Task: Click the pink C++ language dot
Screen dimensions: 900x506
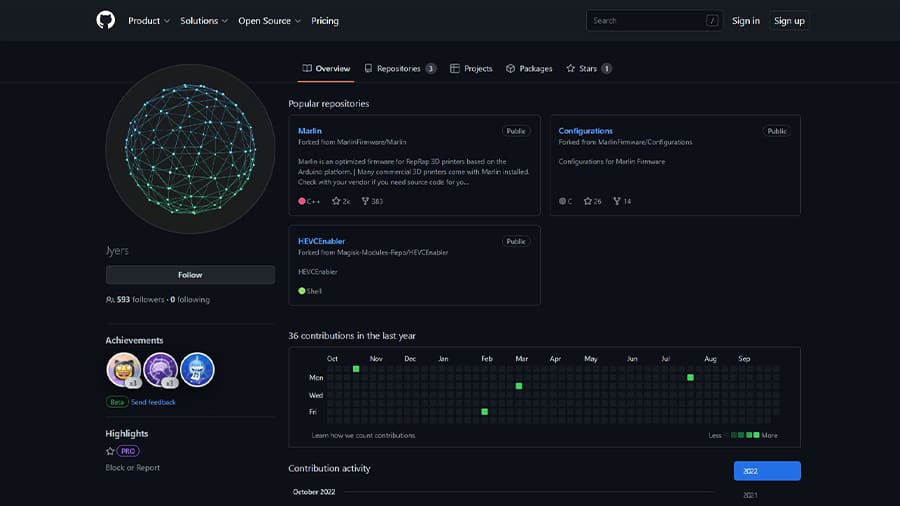Action: point(302,201)
